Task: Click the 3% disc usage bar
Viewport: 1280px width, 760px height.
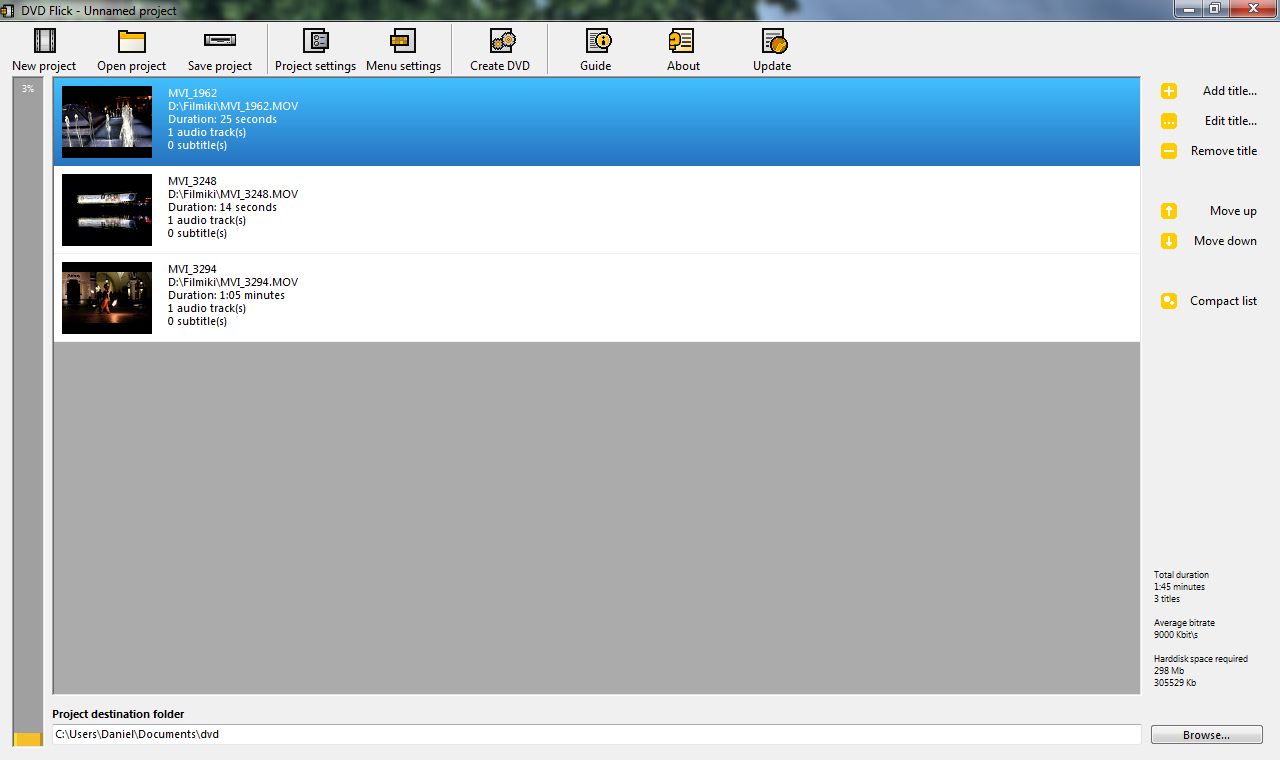Action: point(24,400)
